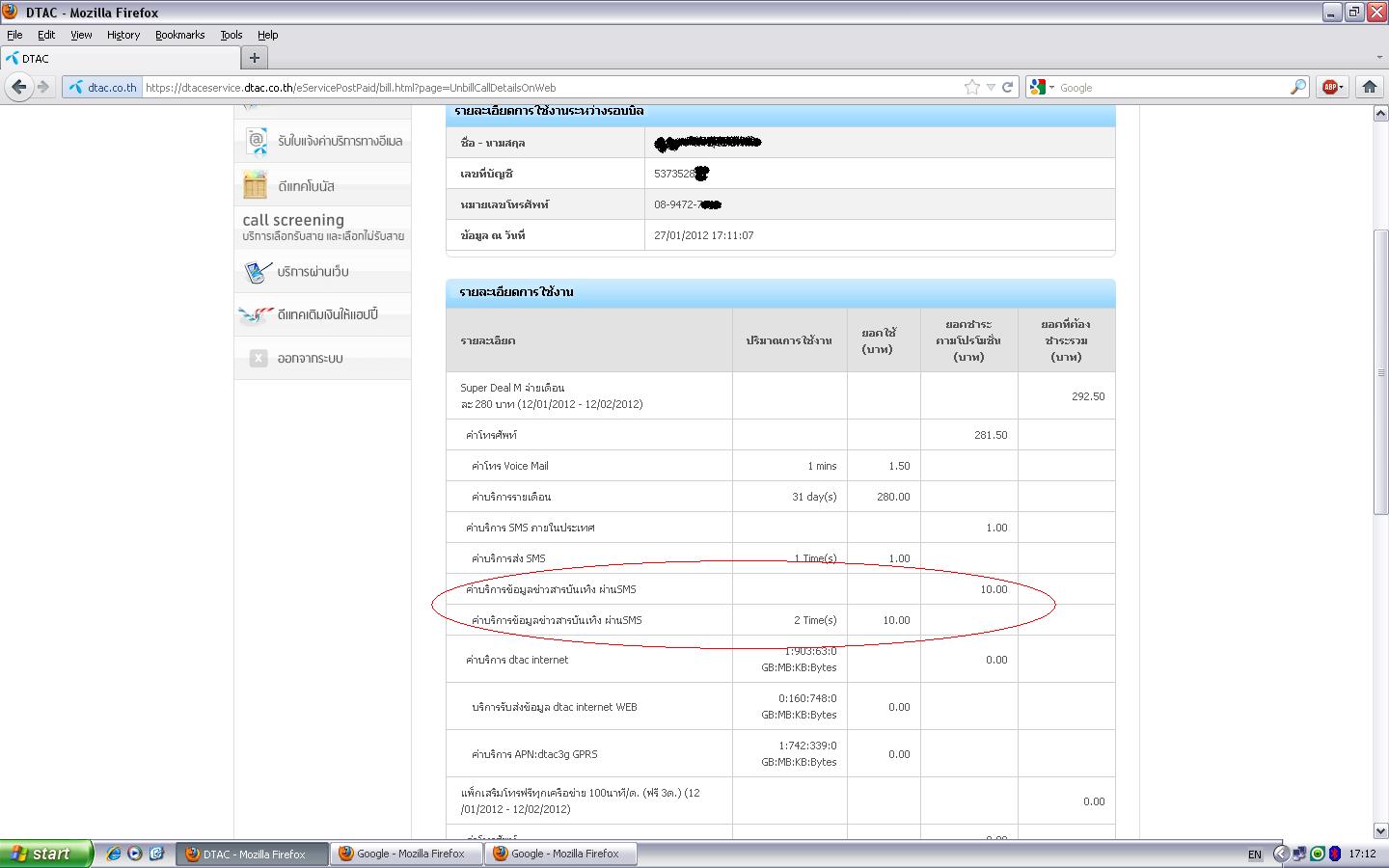Viewport: 1389px width, 868px height.
Task: Click the EN language indicator in taskbar
Action: click(x=1254, y=854)
